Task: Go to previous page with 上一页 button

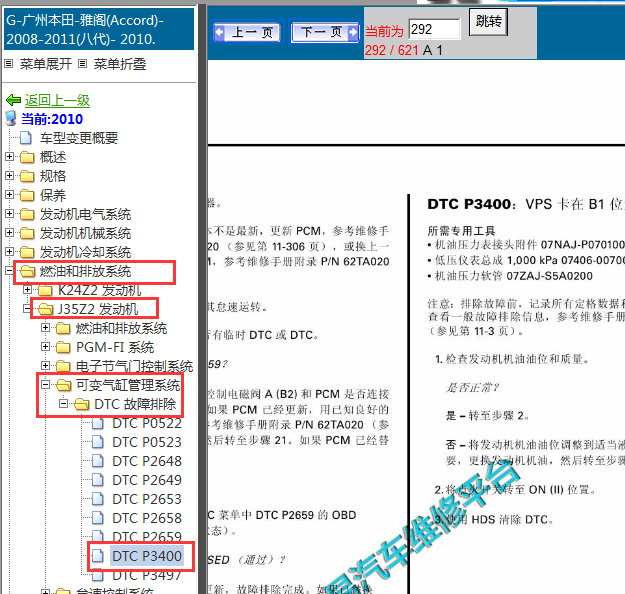Action: point(247,32)
